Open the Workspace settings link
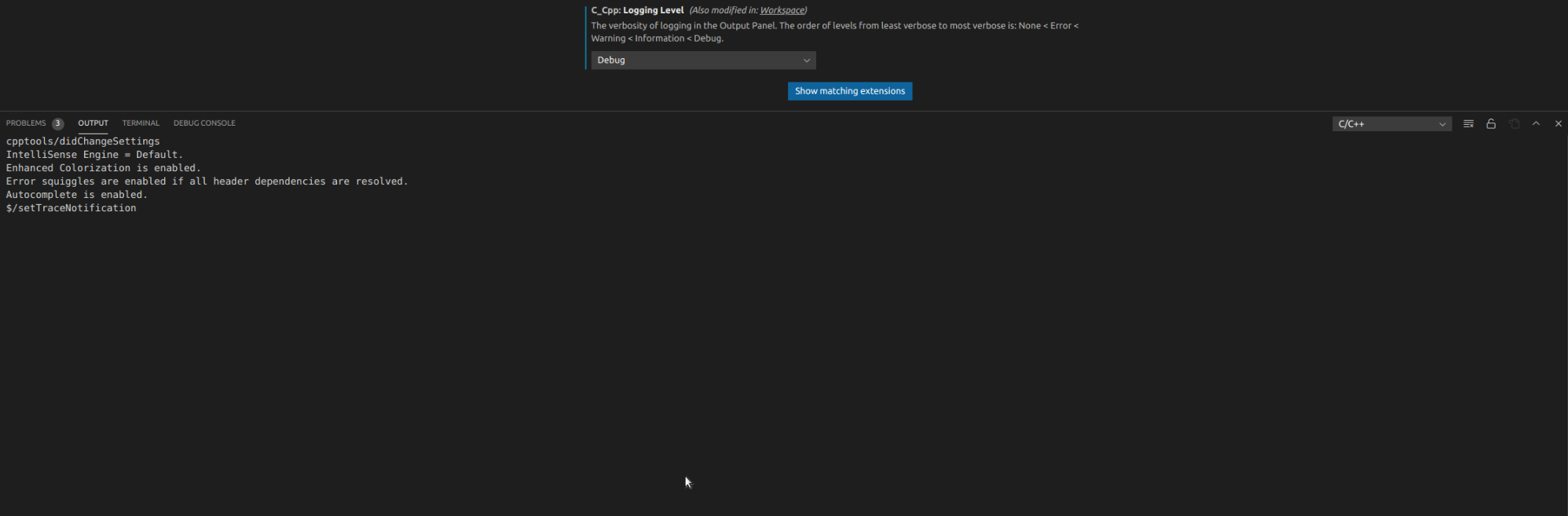Viewport: 1568px width, 516px height. 782,10
